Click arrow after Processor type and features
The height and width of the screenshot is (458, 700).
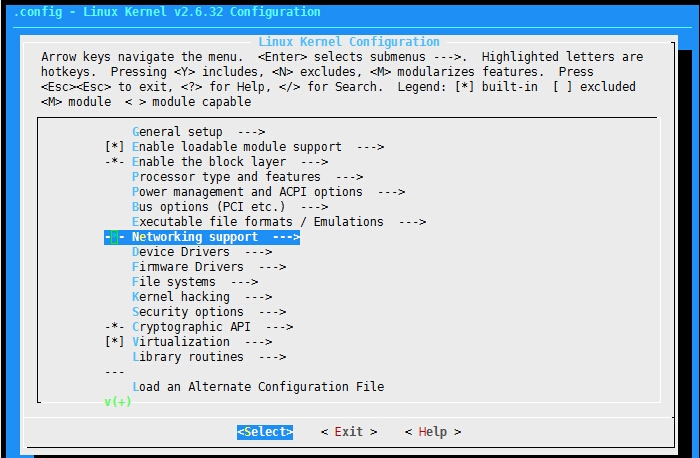click(x=350, y=177)
